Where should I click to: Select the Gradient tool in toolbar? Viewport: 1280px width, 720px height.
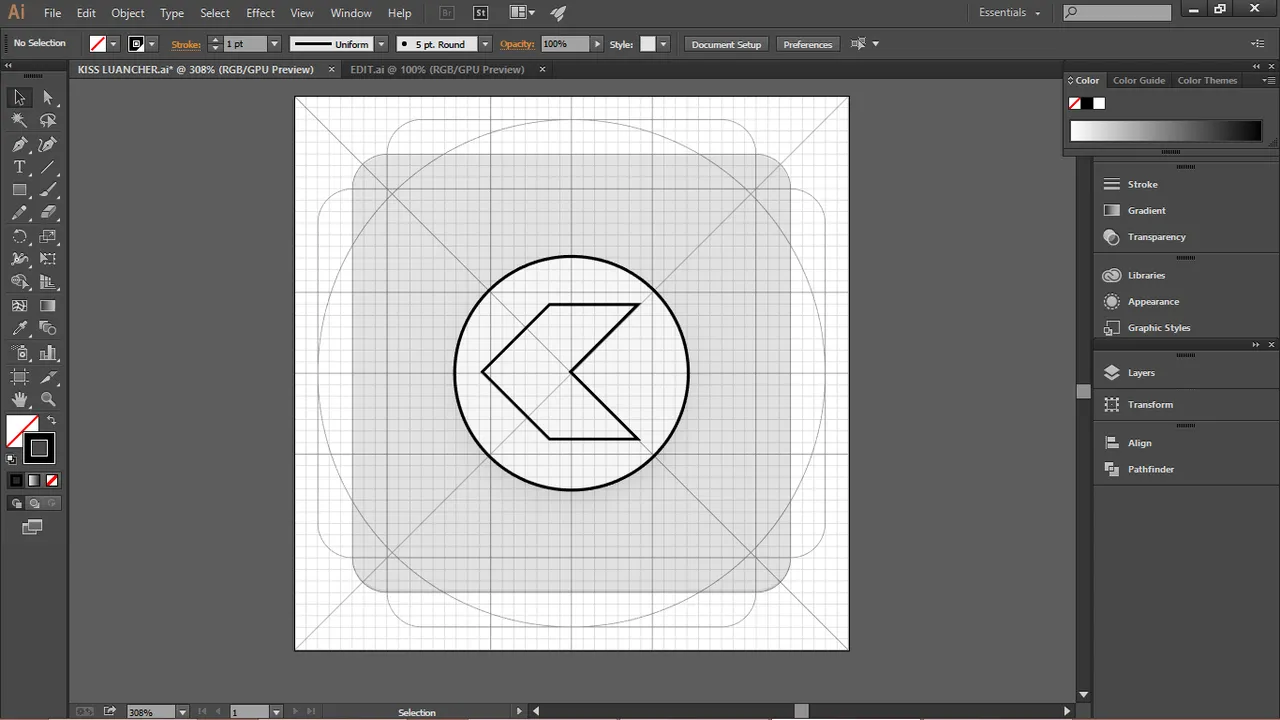pyautogui.click(x=47, y=306)
